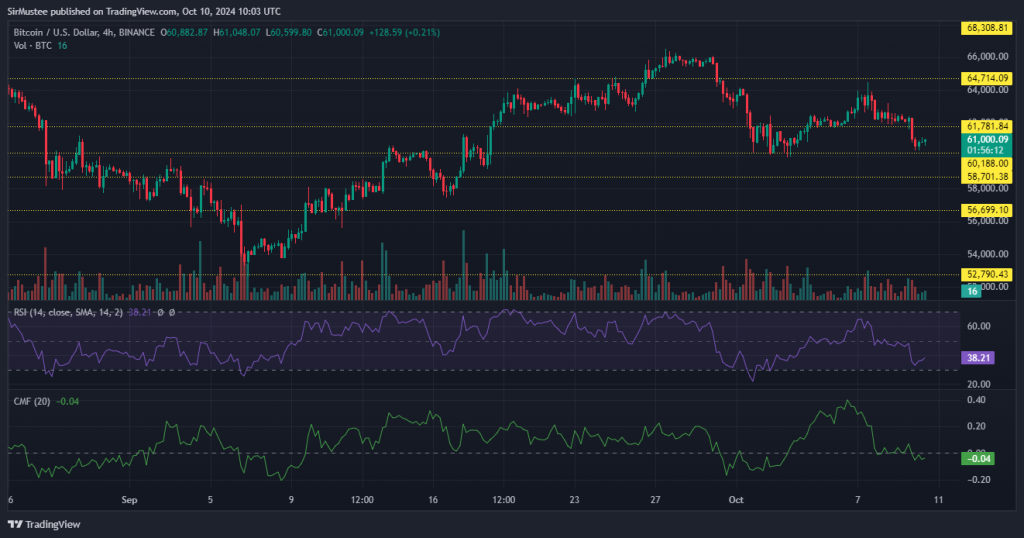
Task: Click the 60,188.00 yellow price label
Action: 989,163
